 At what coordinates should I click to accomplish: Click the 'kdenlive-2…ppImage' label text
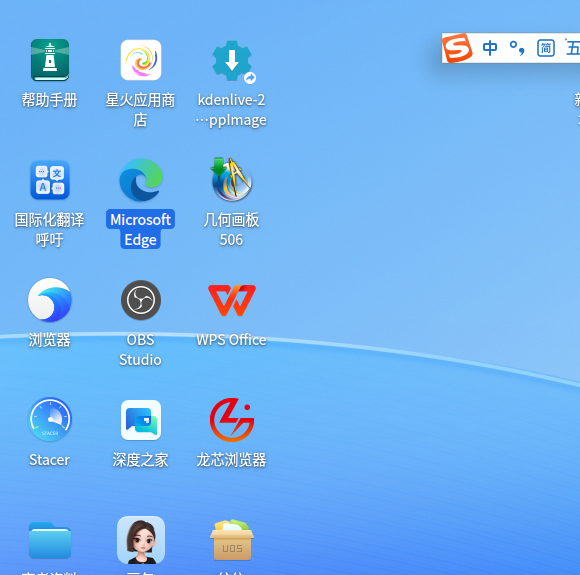point(231,110)
